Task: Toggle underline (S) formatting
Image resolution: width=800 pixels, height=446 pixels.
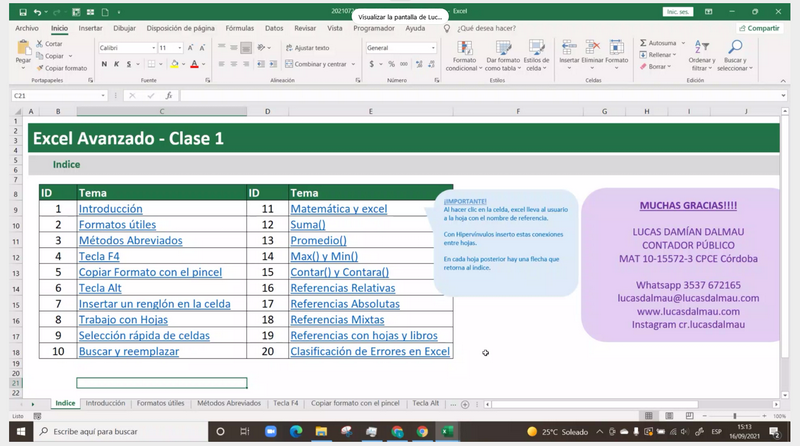Action: click(x=129, y=64)
